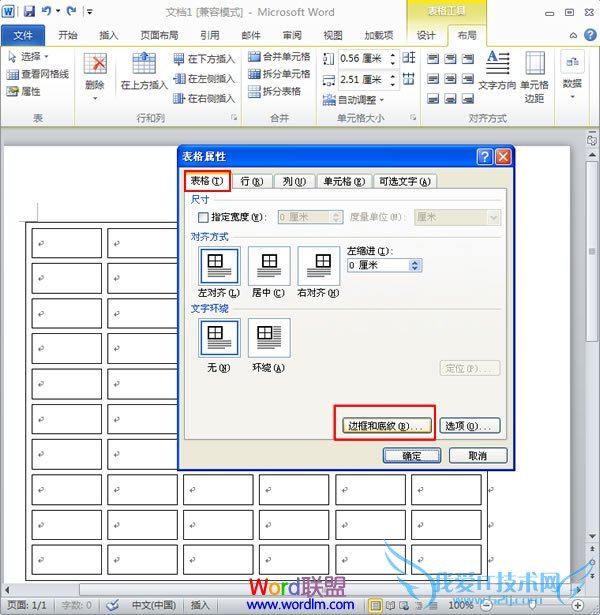This screenshot has width=600, height=615.
Task: Switch to the 可选文字(A) tab in dialog
Action: coord(405,181)
